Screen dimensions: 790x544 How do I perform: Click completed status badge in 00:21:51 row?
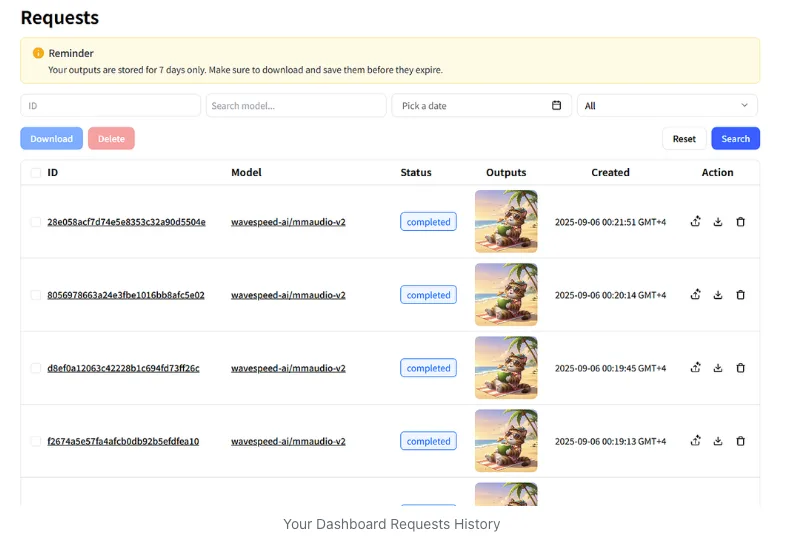click(x=428, y=222)
